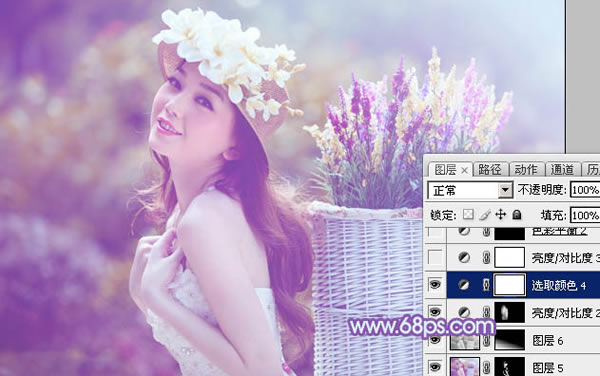
Task: Toggle lock image pixels brush icon
Action: coord(484,215)
